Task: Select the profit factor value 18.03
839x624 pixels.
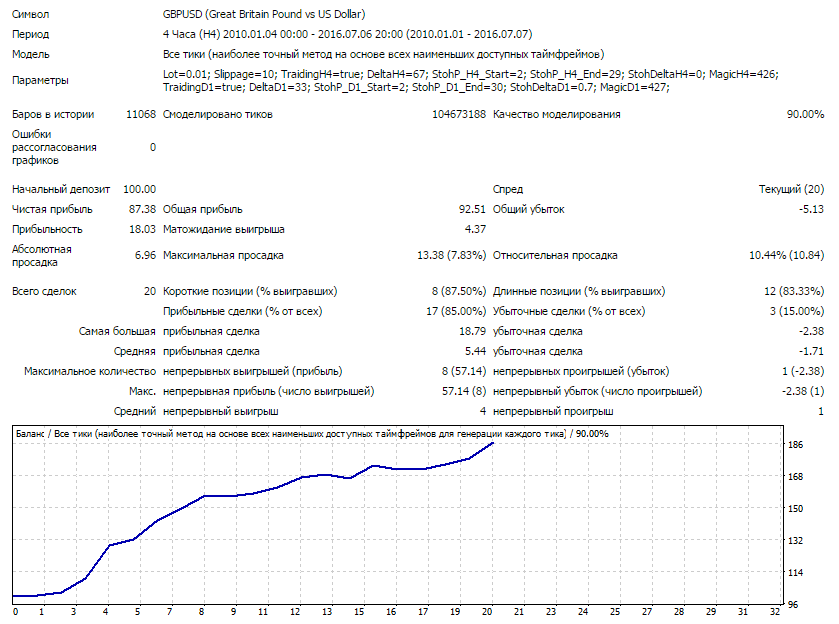Action: point(142,230)
